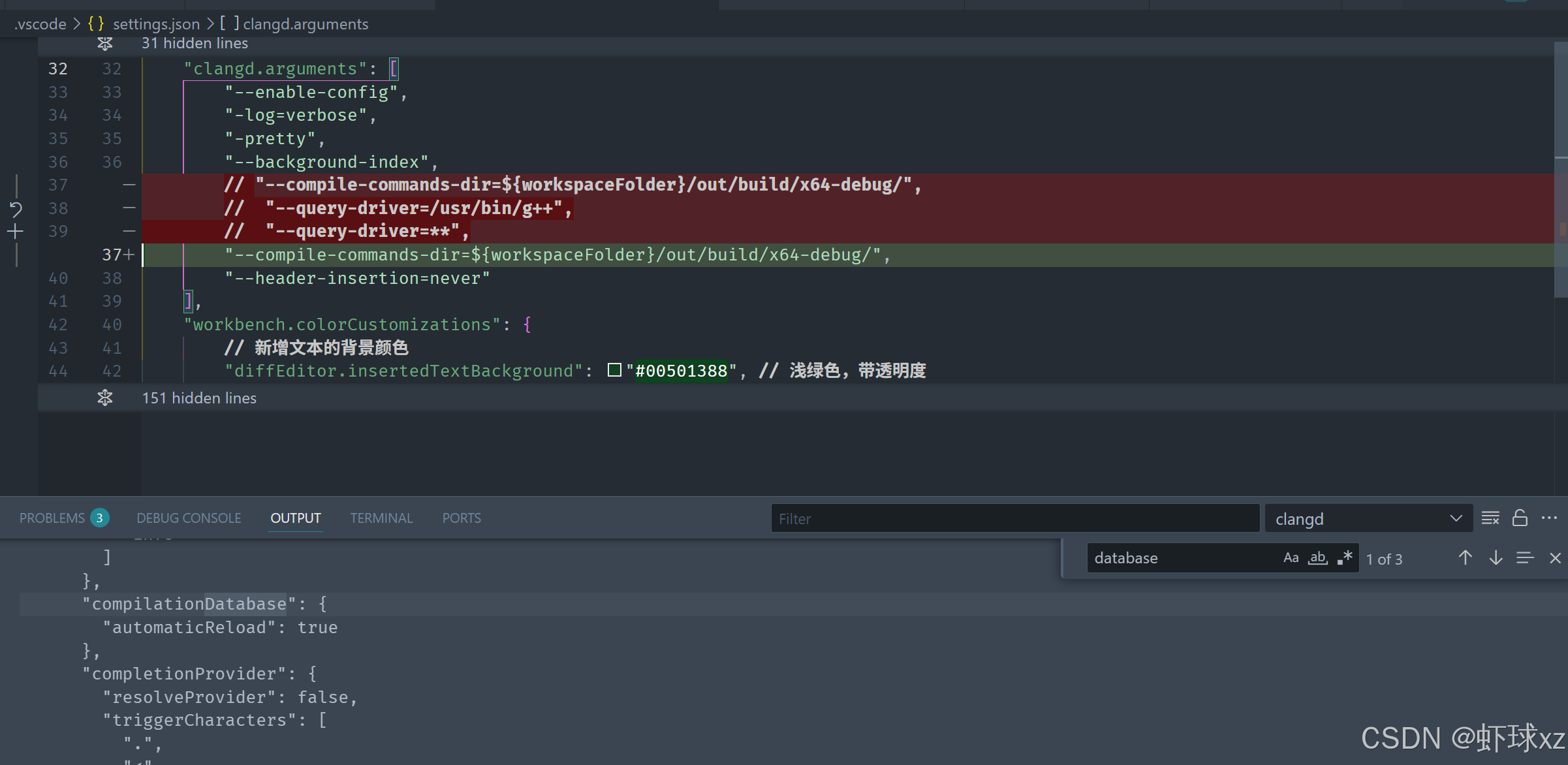Expand the 151 hidden lines region
Screen dimensions: 1568x765
point(105,398)
